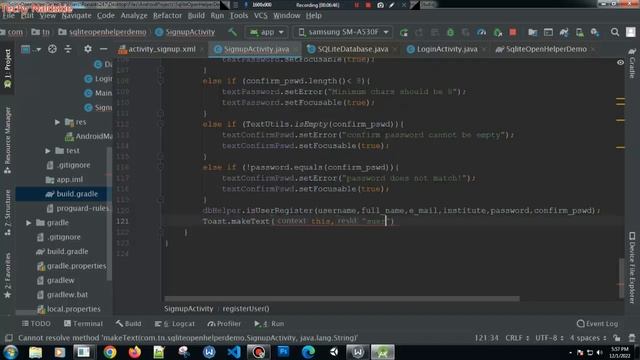Screen dimensions: 640x360
Task: Open the SDK Manager icon
Action: pos(595,32)
